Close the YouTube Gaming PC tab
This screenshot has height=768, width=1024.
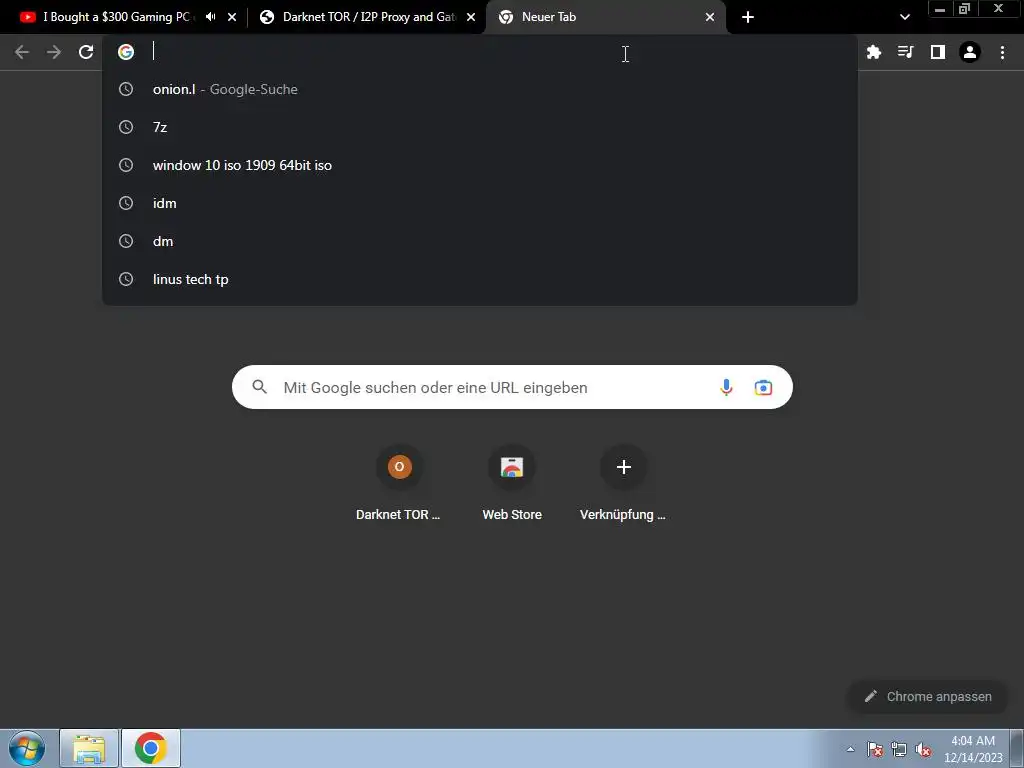(x=232, y=17)
